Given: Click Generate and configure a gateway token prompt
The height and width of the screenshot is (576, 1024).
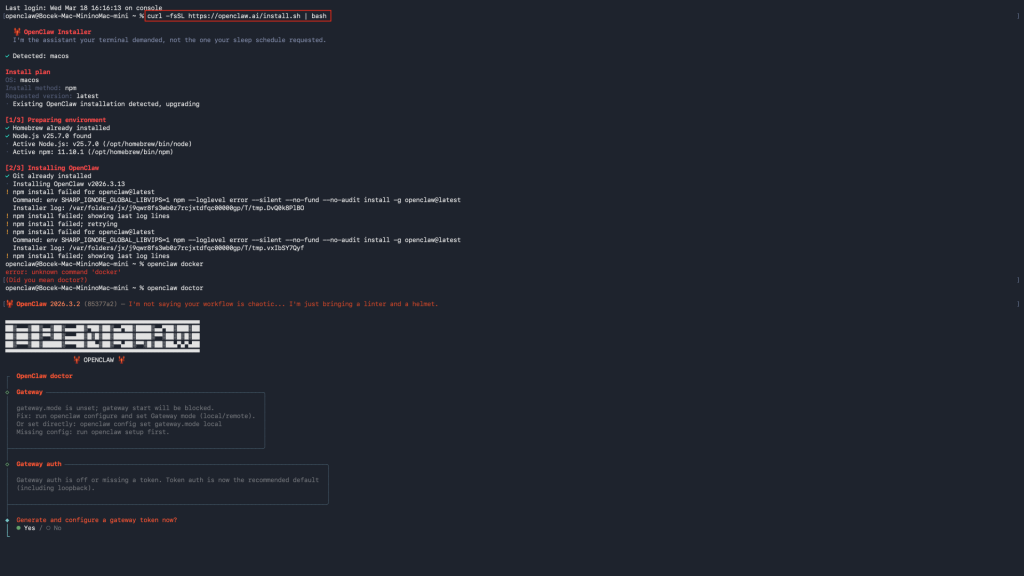Looking at the screenshot, I should pos(97,520).
